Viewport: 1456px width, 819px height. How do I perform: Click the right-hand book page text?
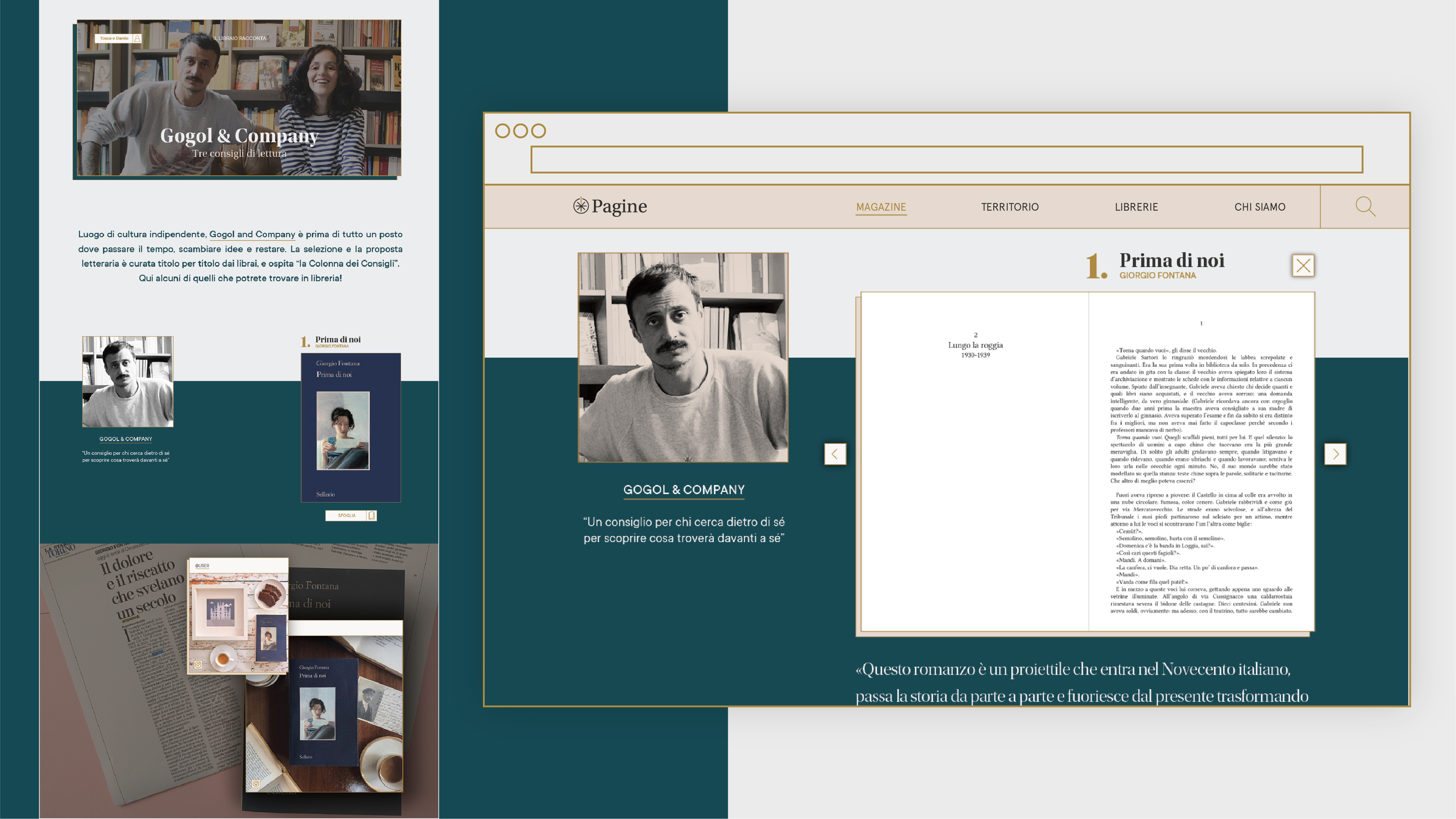coord(1201,480)
